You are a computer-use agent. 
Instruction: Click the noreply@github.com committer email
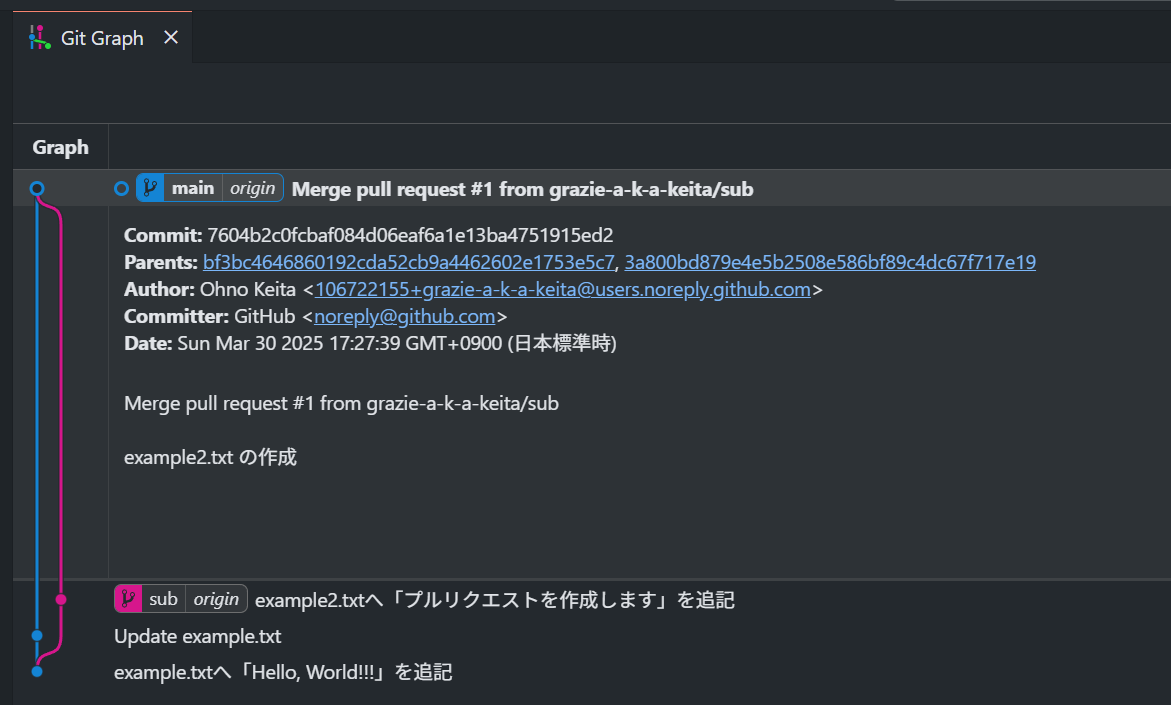click(x=404, y=316)
